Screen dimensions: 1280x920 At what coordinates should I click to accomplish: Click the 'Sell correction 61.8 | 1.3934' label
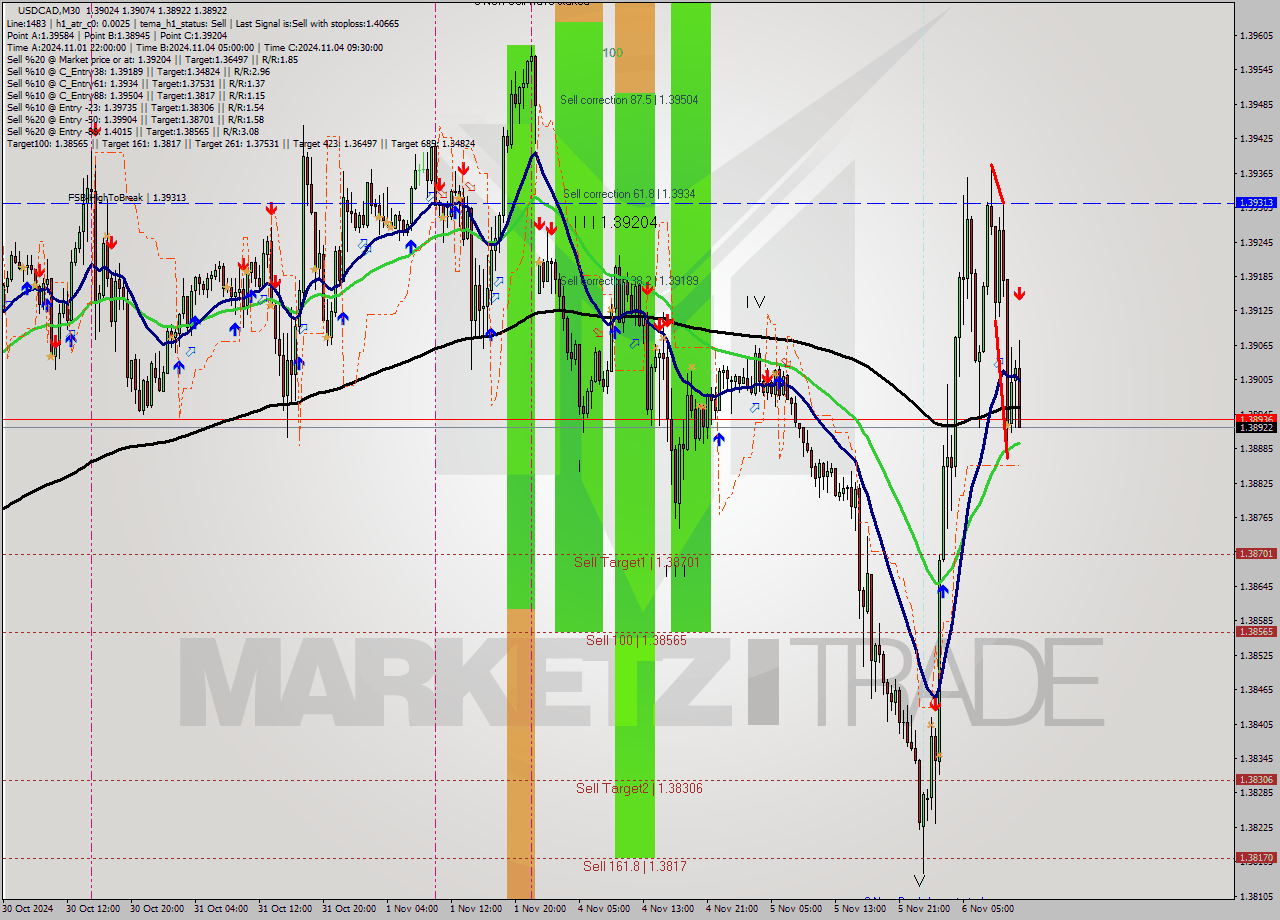[x=629, y=194]
